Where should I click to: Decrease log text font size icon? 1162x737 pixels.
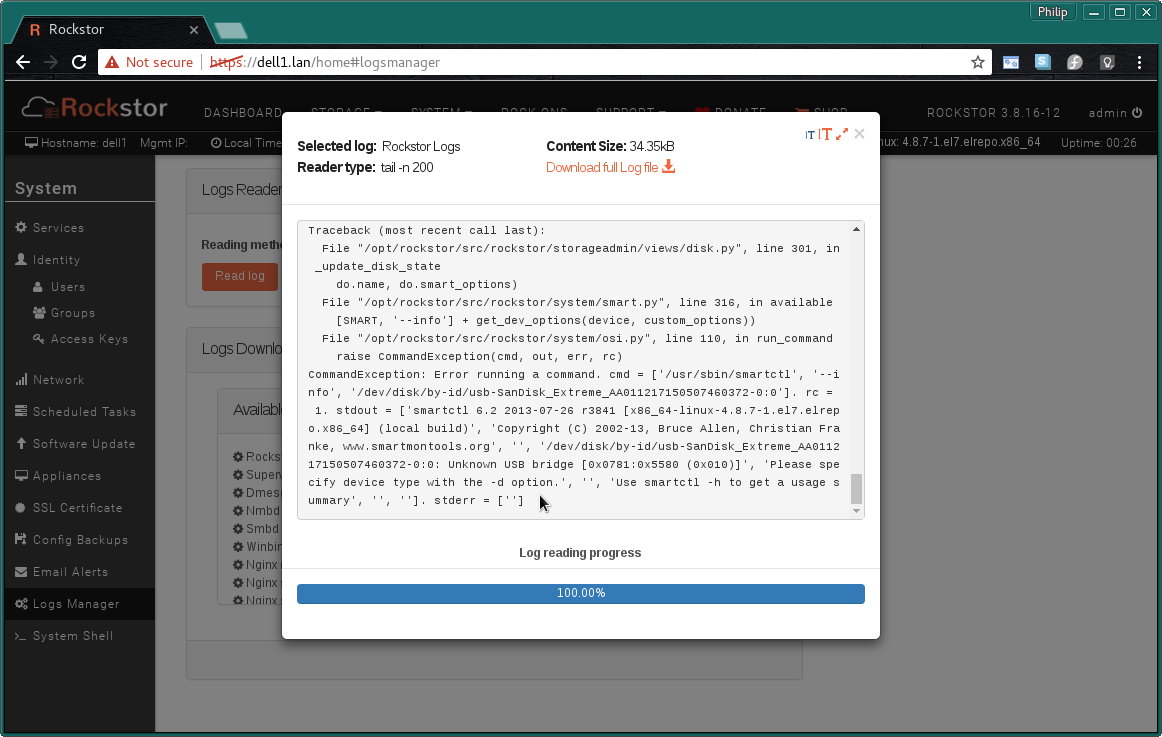[x=809, y=135]
